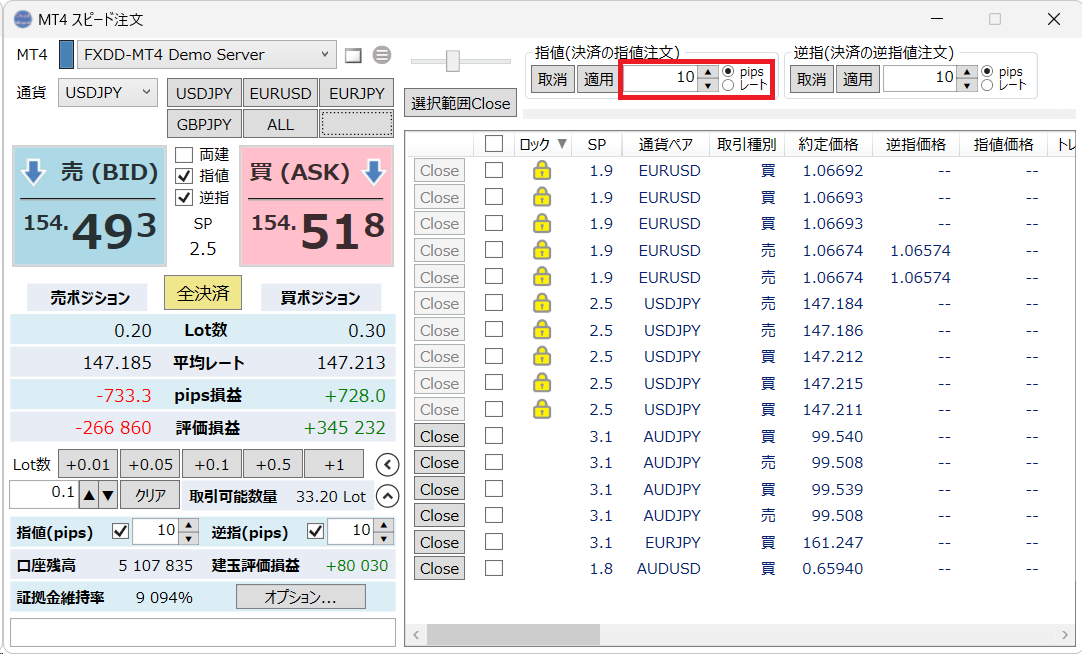Select the GBPJPY currency quick tab
Image resolution: width=1082 pixels, height=654 pixels.
pyautogui.click(x=204, y=124)
